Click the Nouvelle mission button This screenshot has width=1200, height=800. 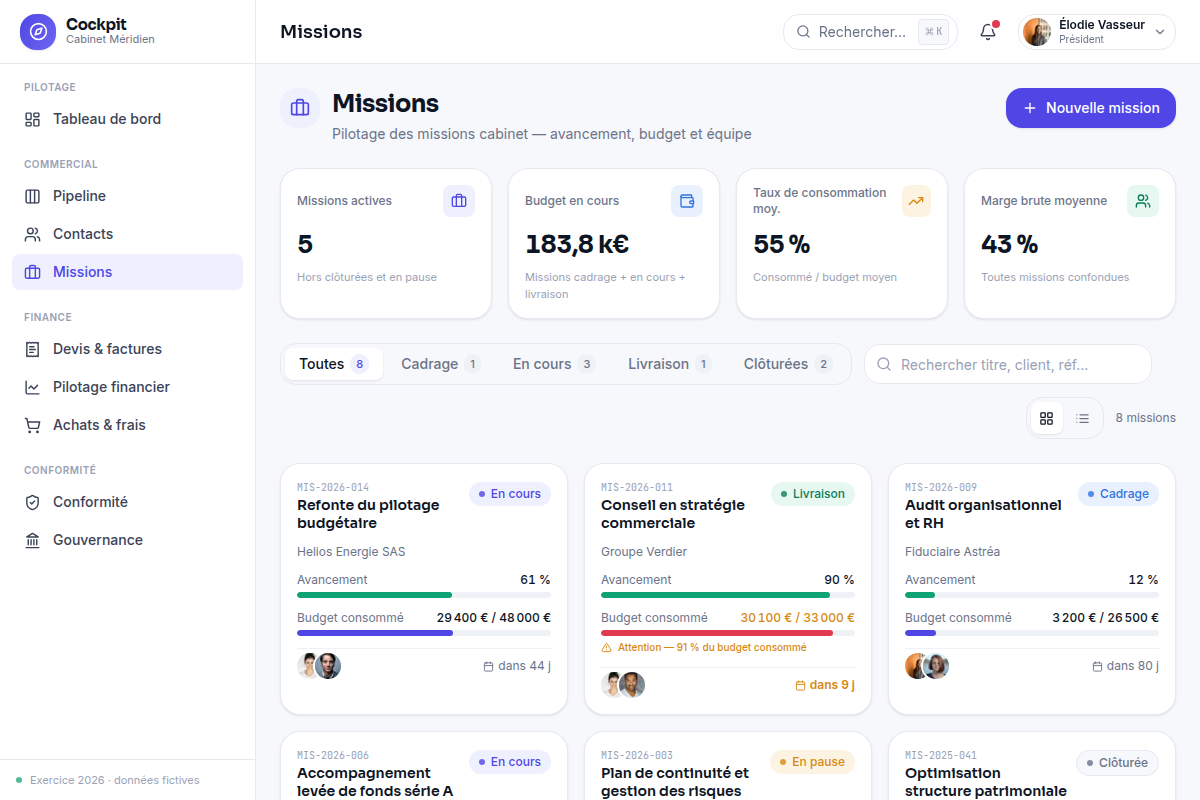[1091, 108]
